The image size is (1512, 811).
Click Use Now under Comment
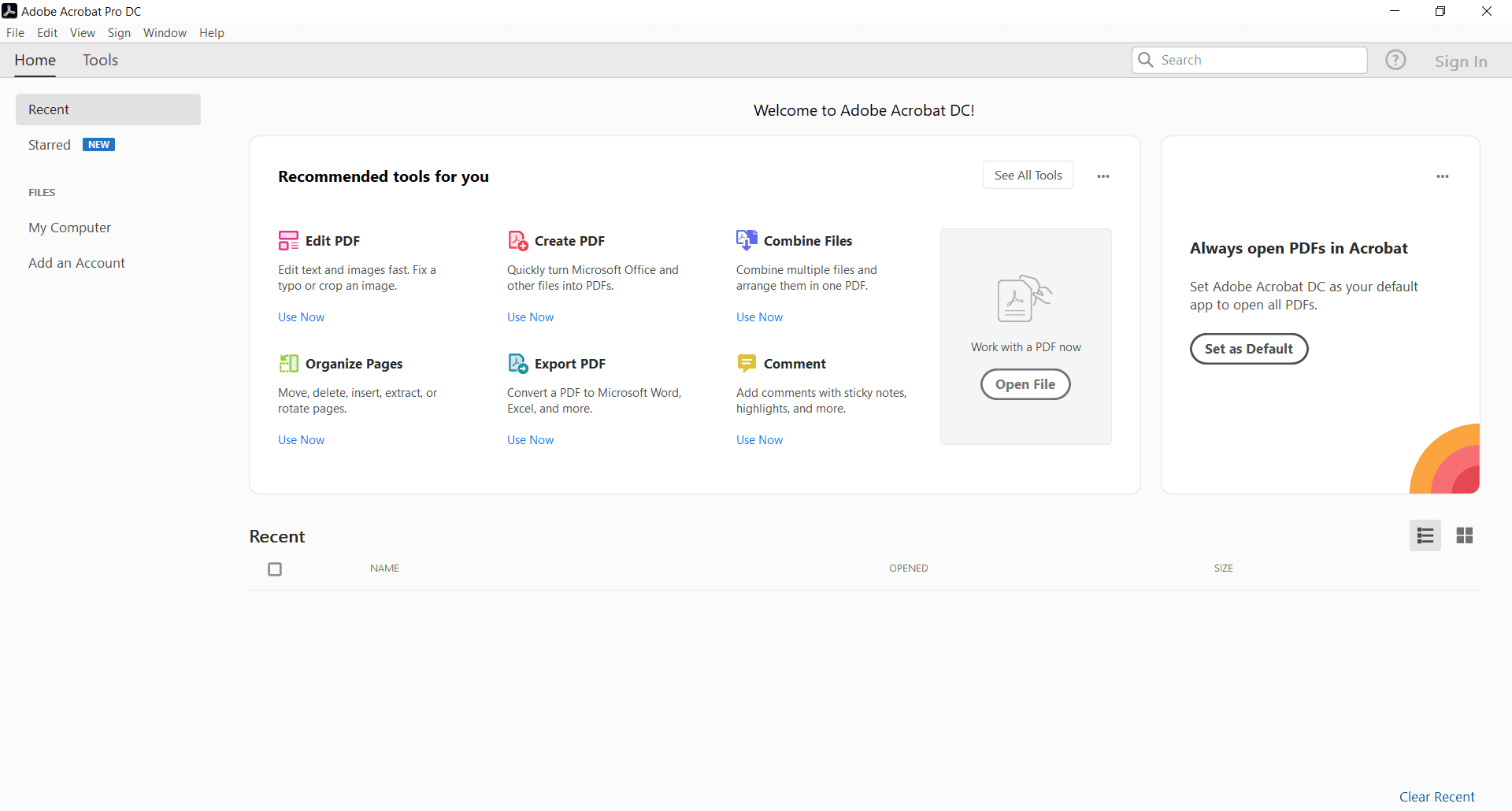[x=759, y=440]
